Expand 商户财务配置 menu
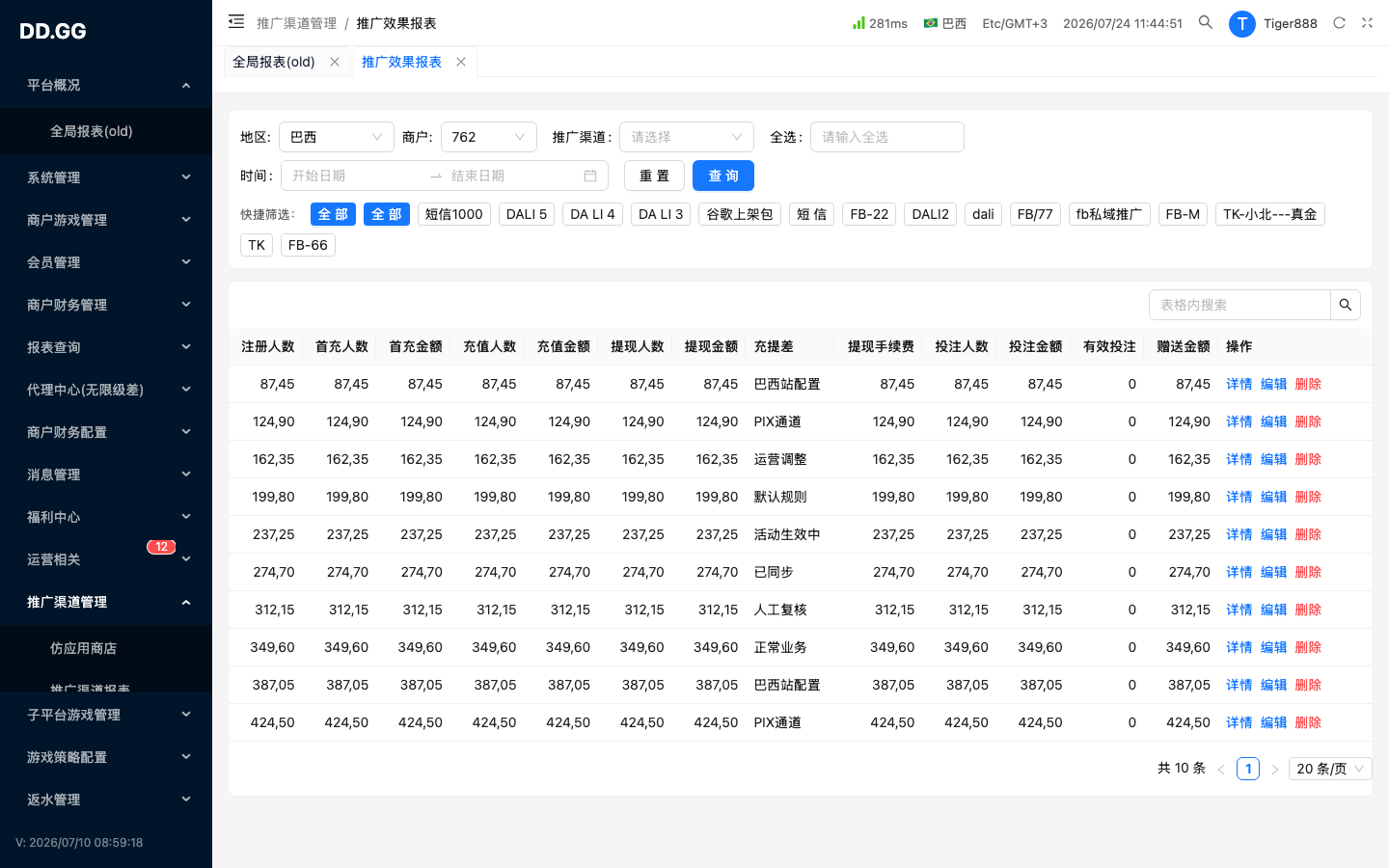Viewport: 1389px width, 868px height. click(106, 432)
